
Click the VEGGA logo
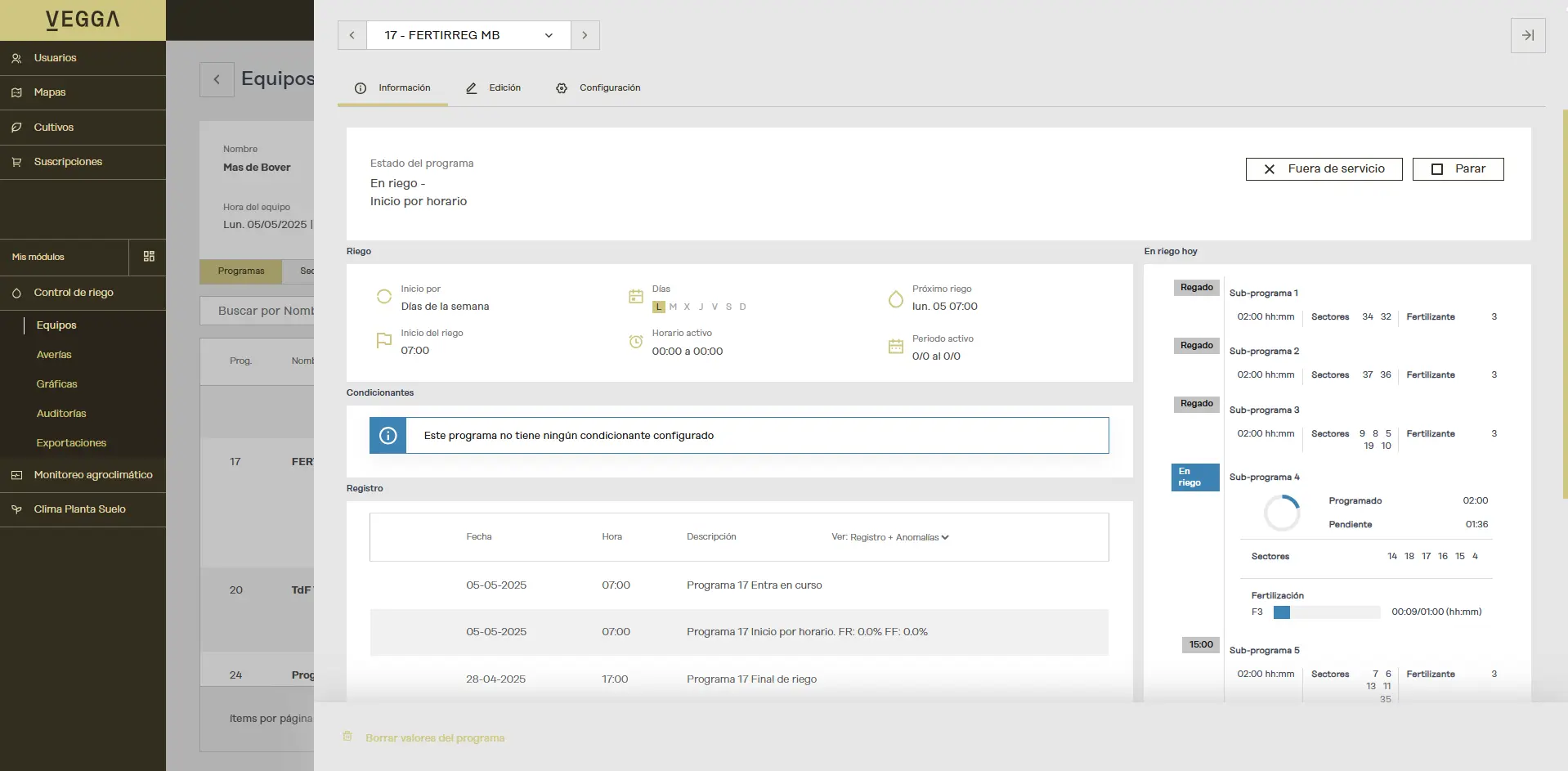[83, 20]
